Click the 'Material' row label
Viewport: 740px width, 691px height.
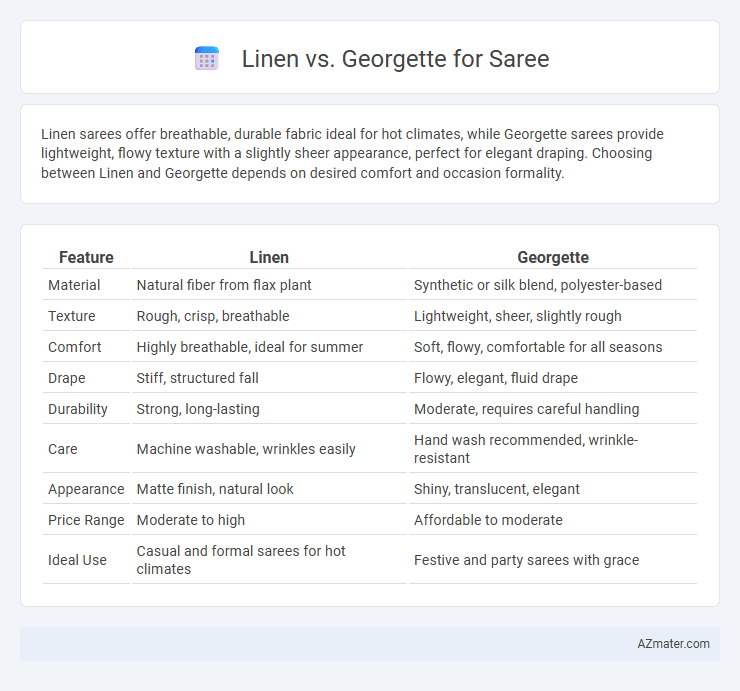(74, 285)
